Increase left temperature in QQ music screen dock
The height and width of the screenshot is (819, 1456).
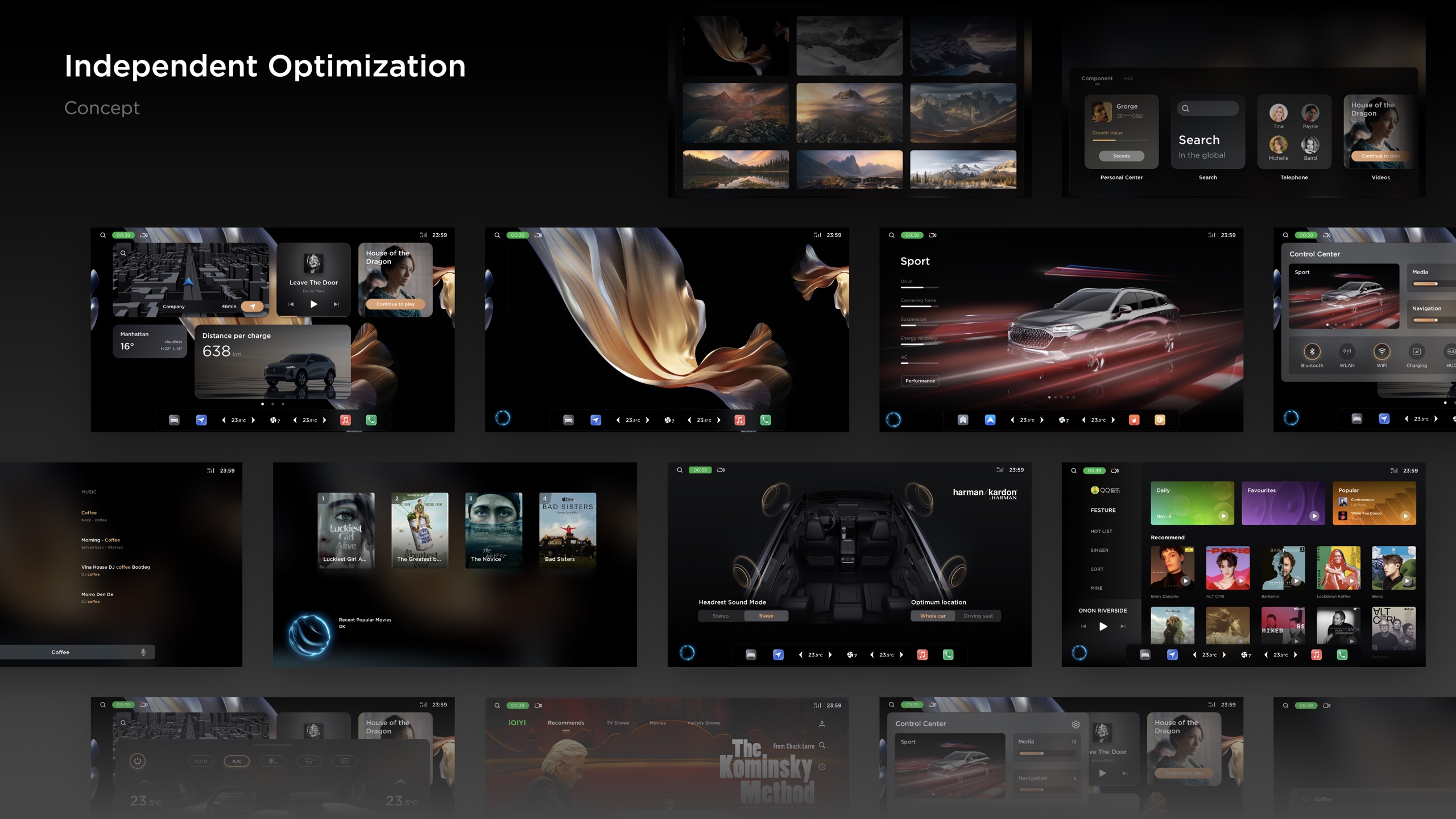[1224, 655]
